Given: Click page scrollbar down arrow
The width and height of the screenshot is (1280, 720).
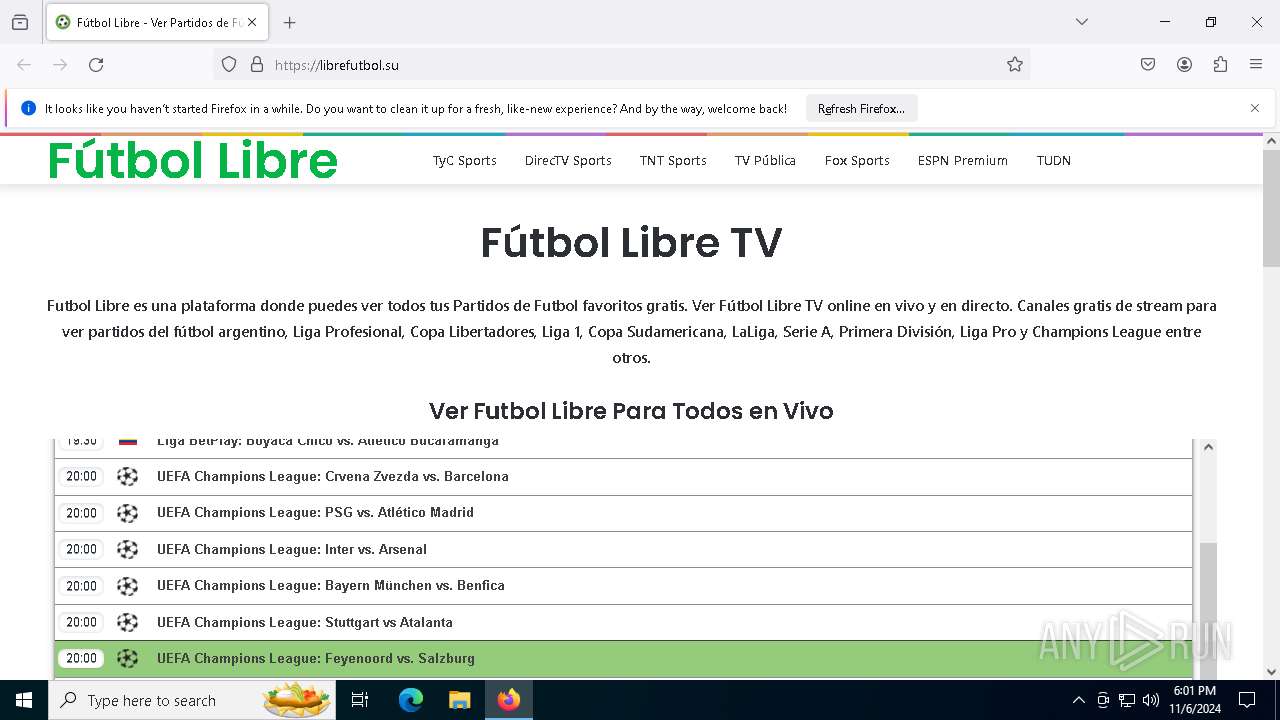Looking at the screenshot, I should (1271, 671).
